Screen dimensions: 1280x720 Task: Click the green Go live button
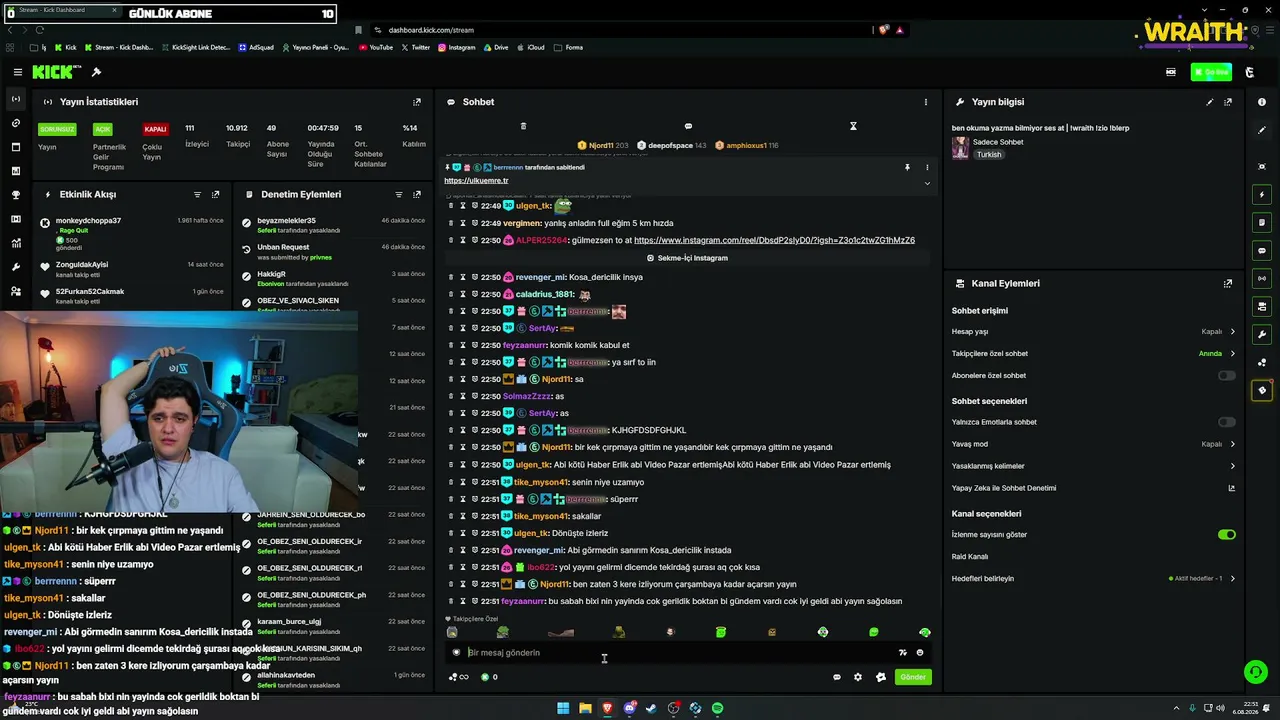tap(1211, 72)
